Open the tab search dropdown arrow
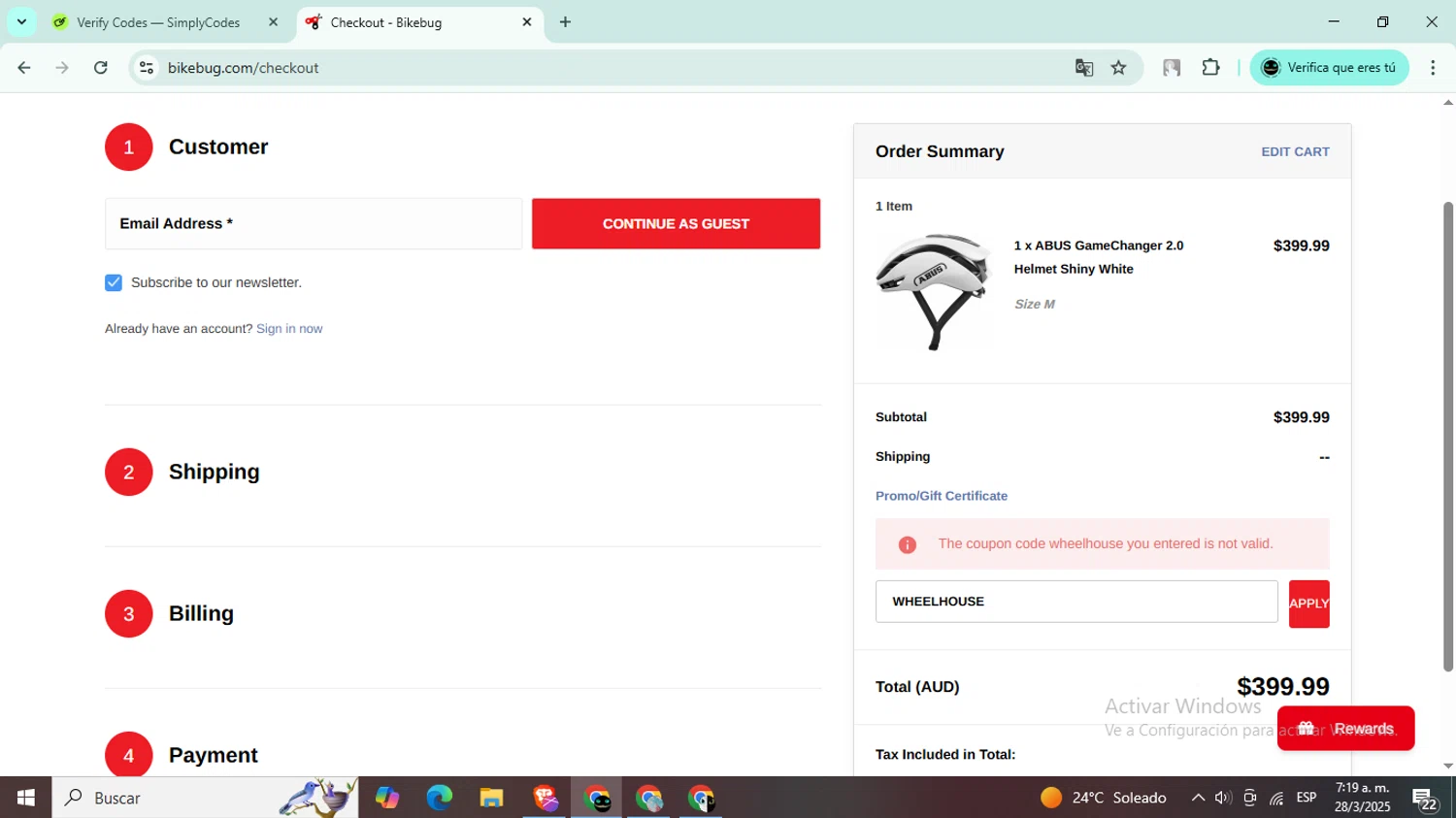 coord(21,21)
